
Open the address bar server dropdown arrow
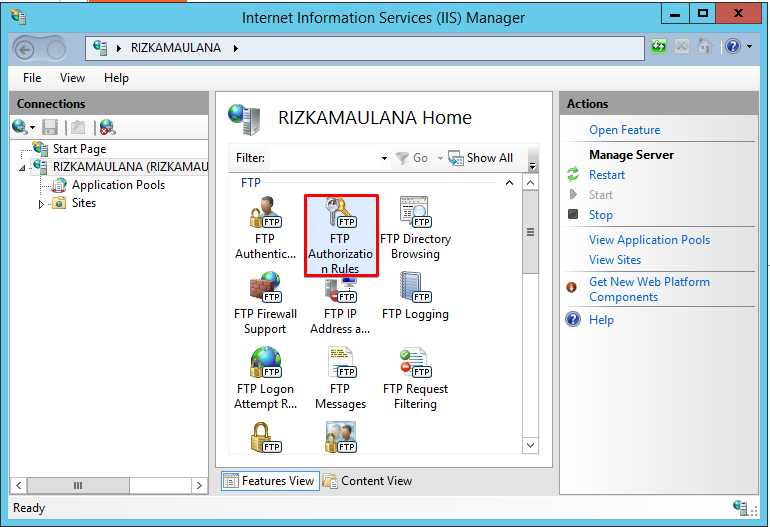tap(119, 48)
